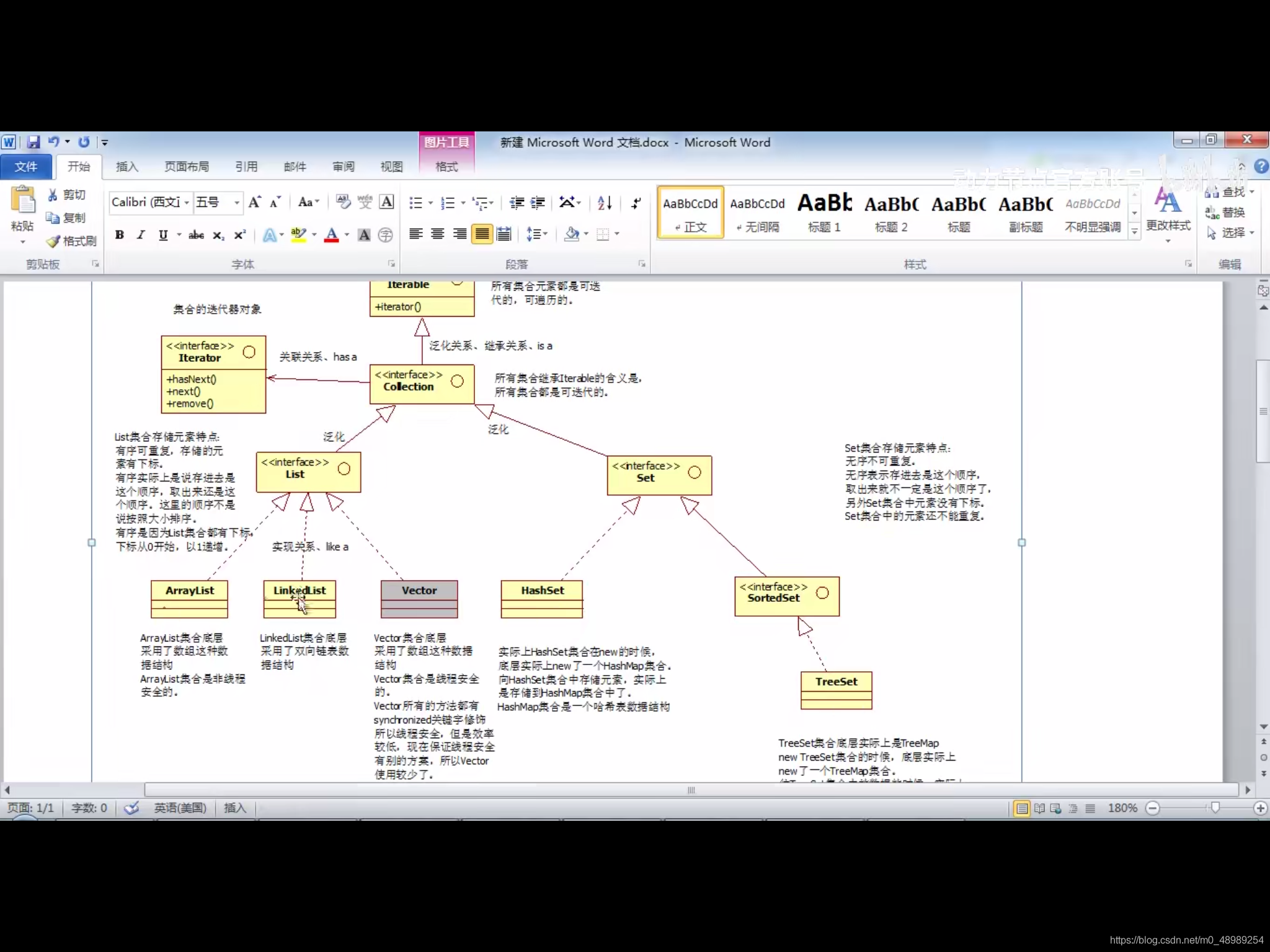Switch to Full Screen Reading view
1270x952 pixels.
1039,808
